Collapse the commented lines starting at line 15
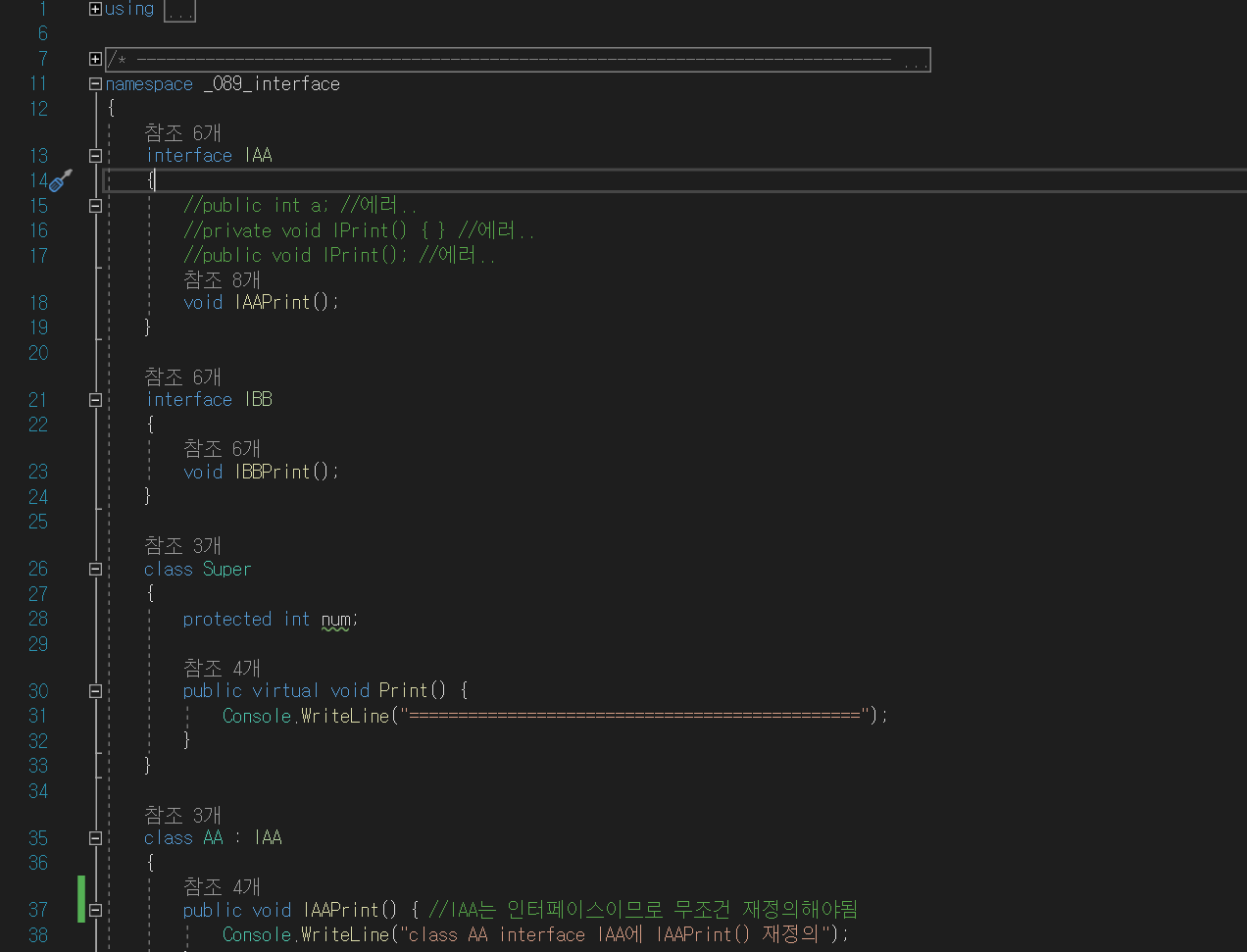 click(95, 206)
